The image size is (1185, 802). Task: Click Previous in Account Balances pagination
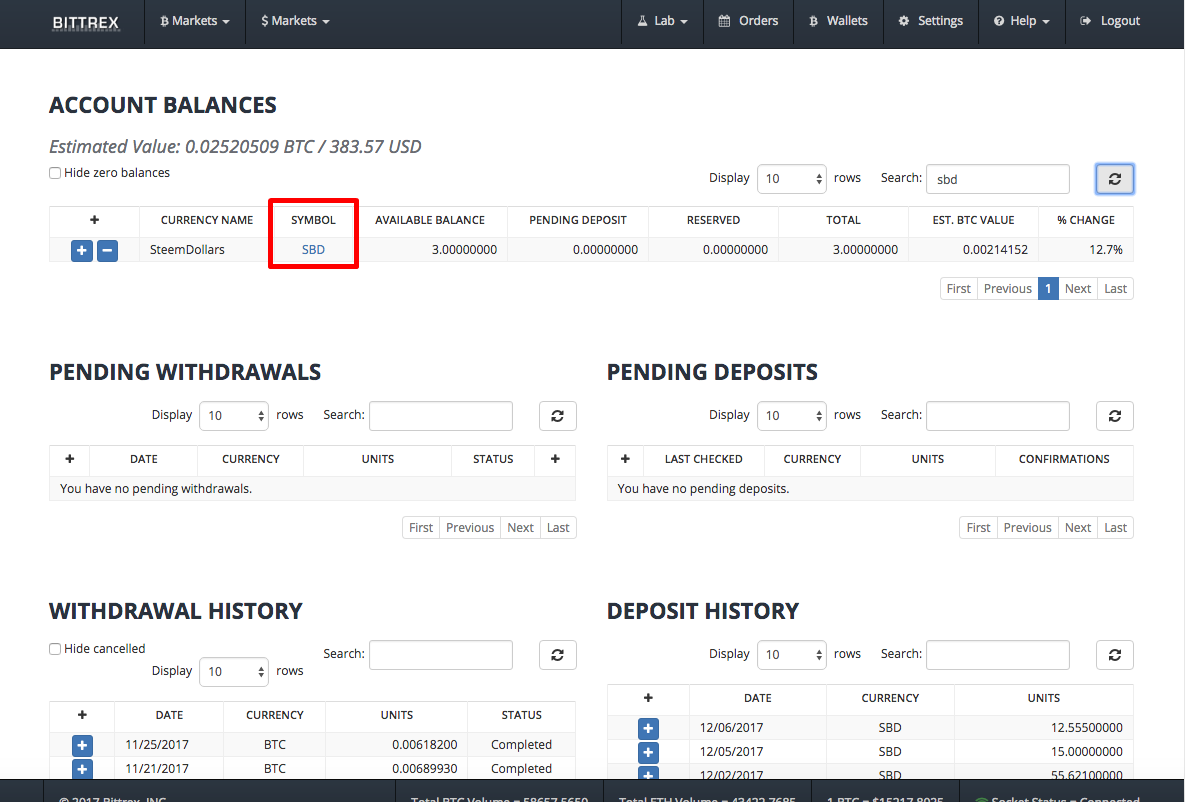(1007, 289)
